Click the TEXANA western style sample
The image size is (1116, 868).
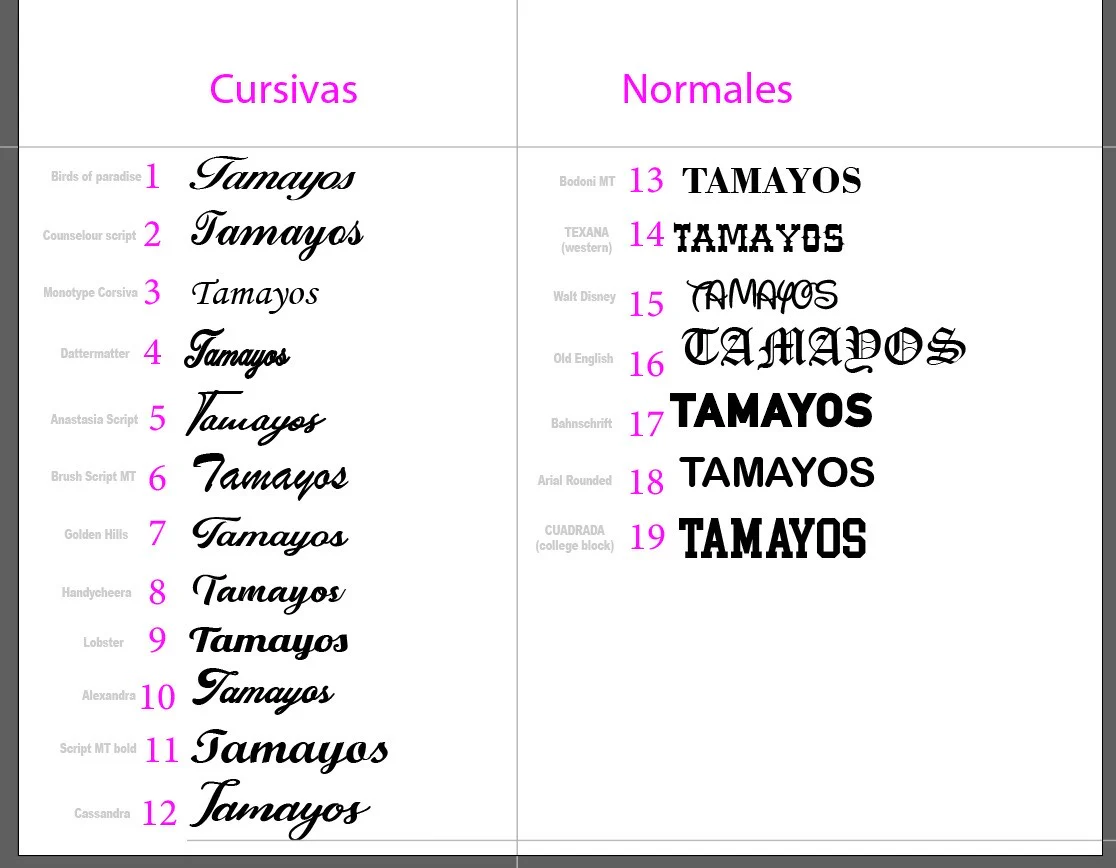click(x=759, y=238)
